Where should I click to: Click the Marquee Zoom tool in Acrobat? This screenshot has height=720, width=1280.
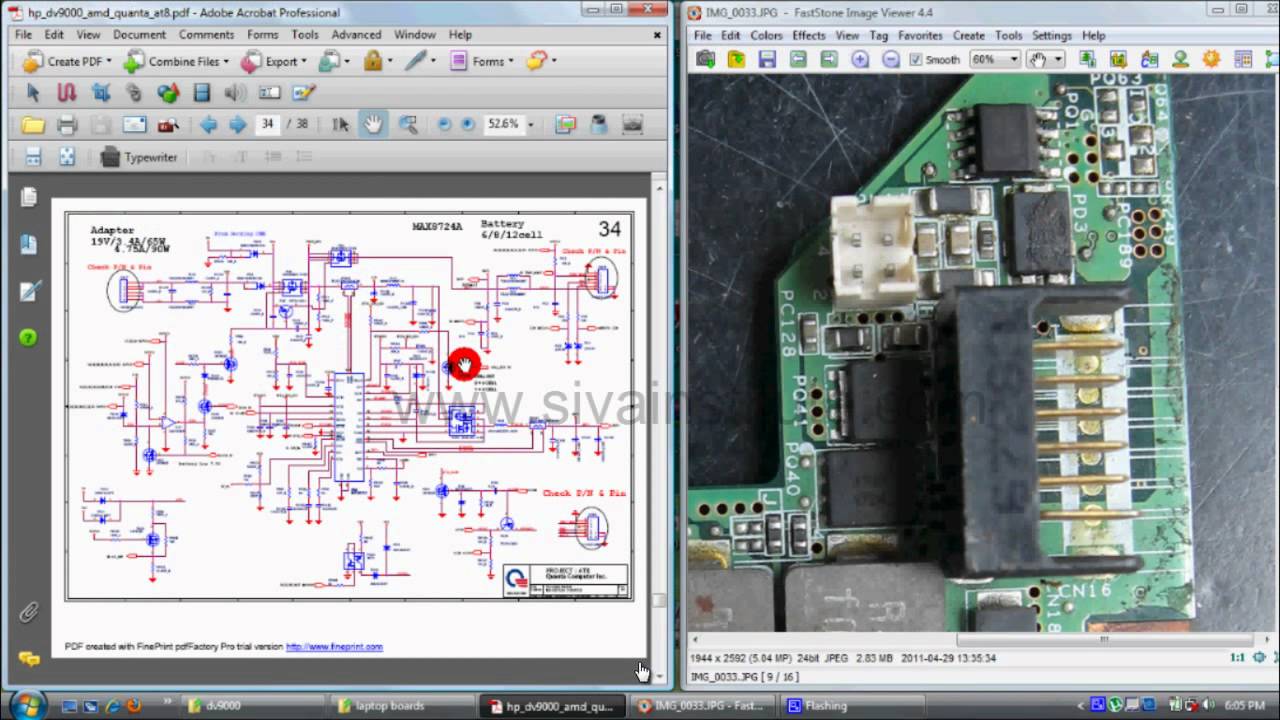coord(408,125)
